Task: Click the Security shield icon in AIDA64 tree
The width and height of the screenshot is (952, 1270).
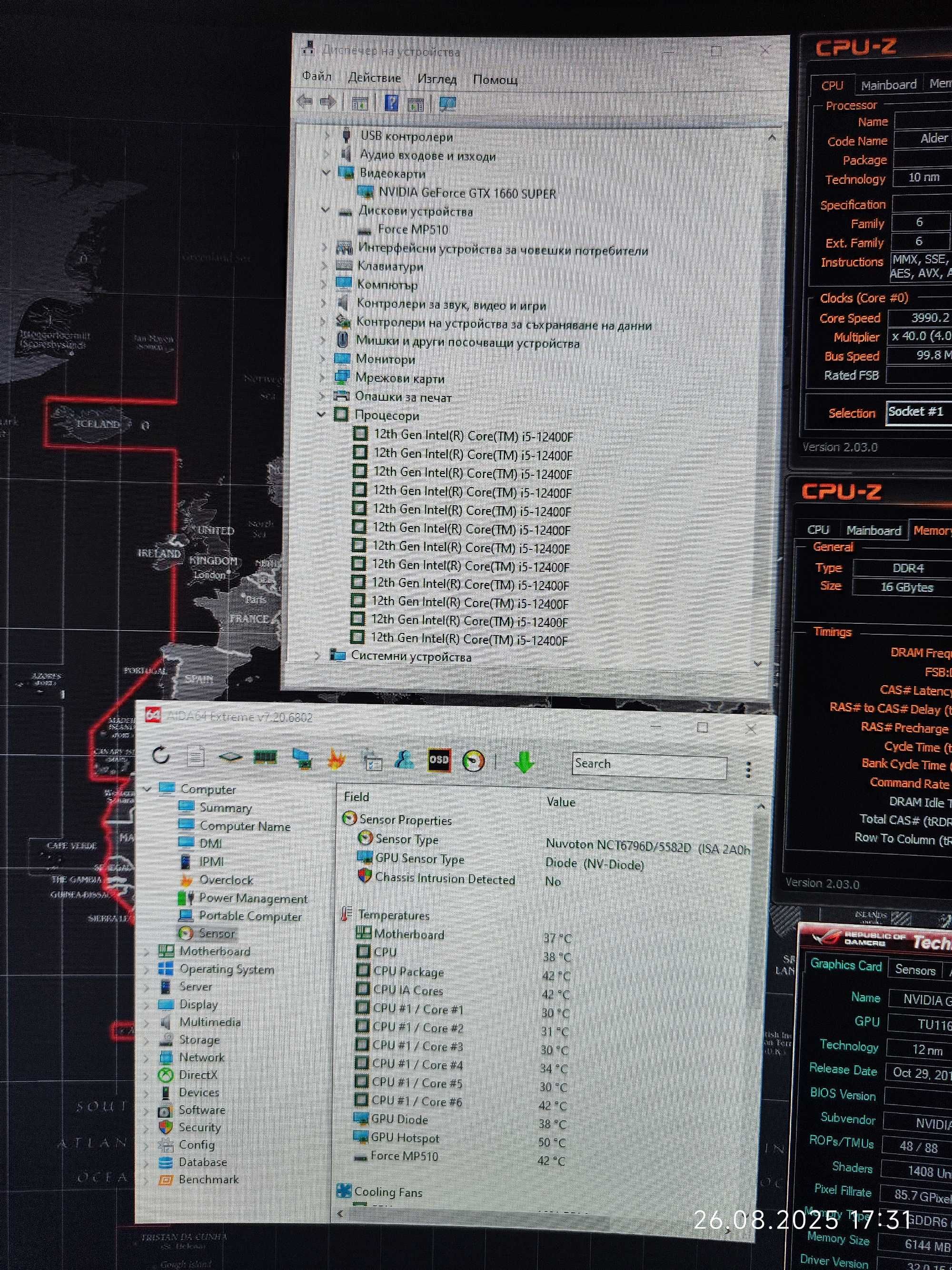Action: (x=166, y=1127)
